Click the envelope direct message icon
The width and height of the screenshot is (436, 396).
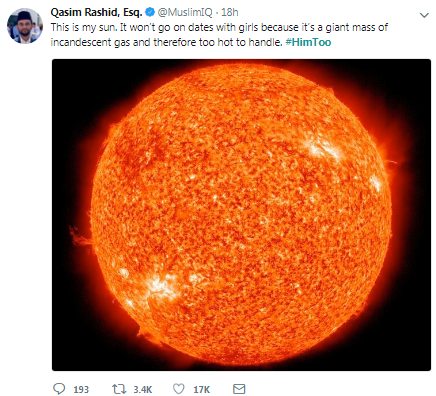[239, 389]
